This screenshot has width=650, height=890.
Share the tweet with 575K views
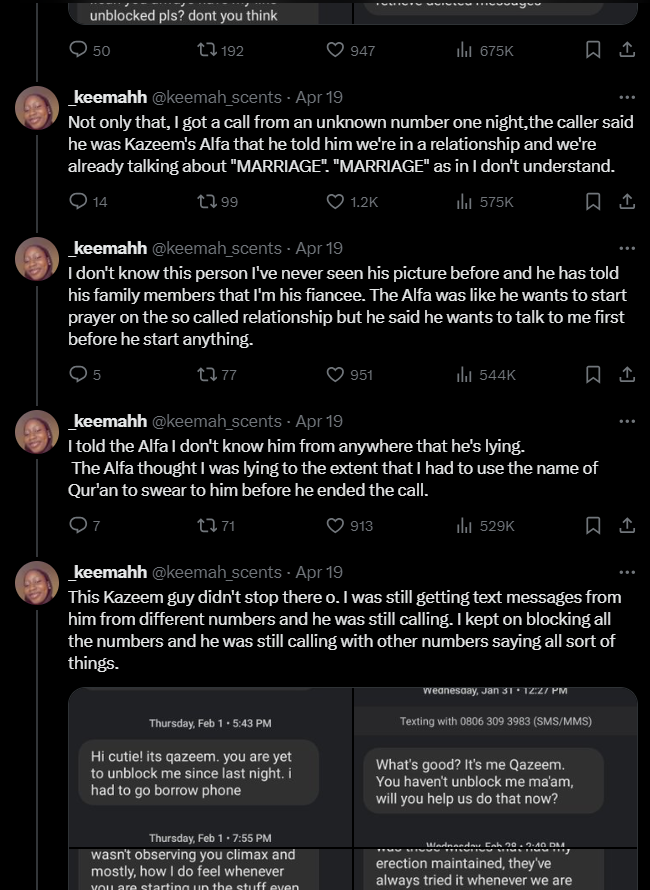(x=627, y=202)
